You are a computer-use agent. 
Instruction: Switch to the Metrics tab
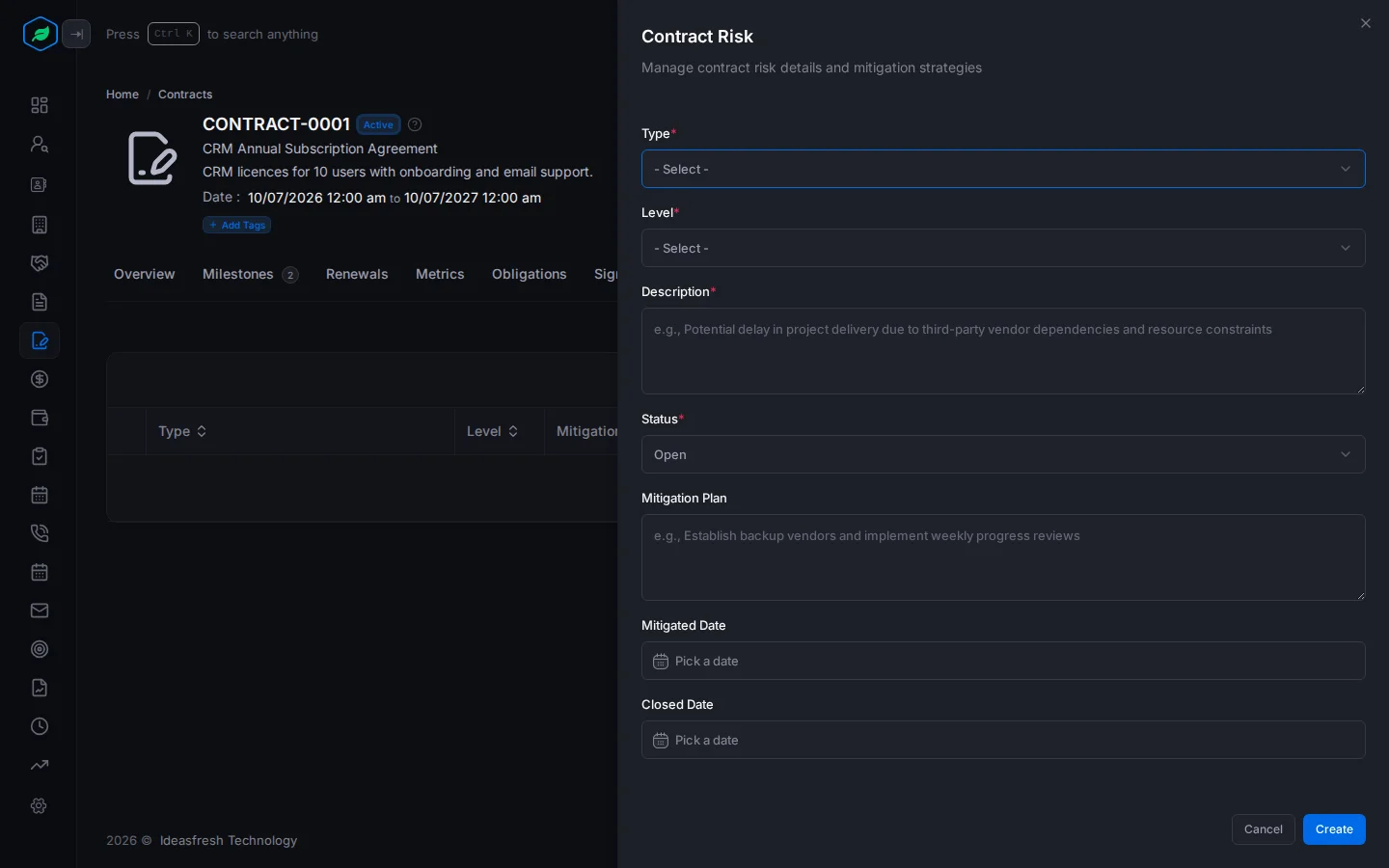pyautogui.click(x=440, y=274)
